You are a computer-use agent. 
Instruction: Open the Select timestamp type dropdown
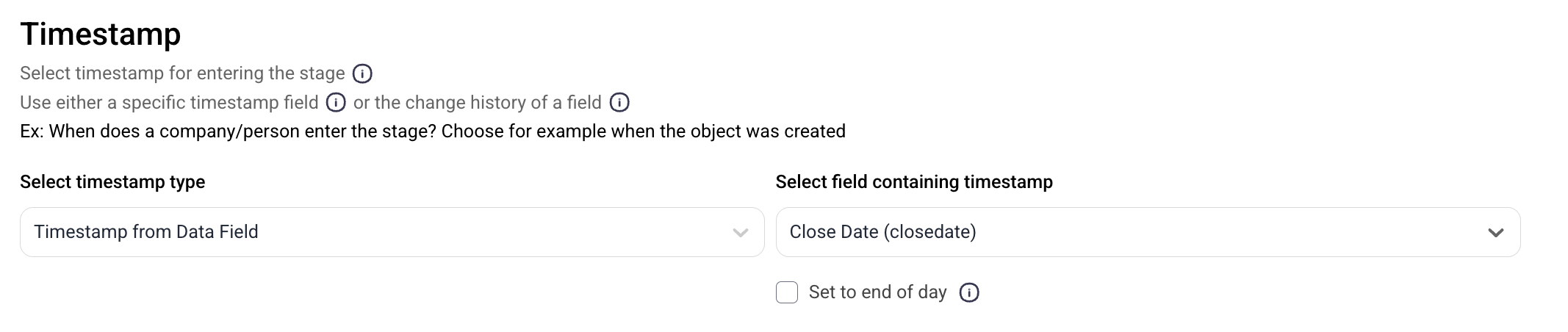[392, 232]
